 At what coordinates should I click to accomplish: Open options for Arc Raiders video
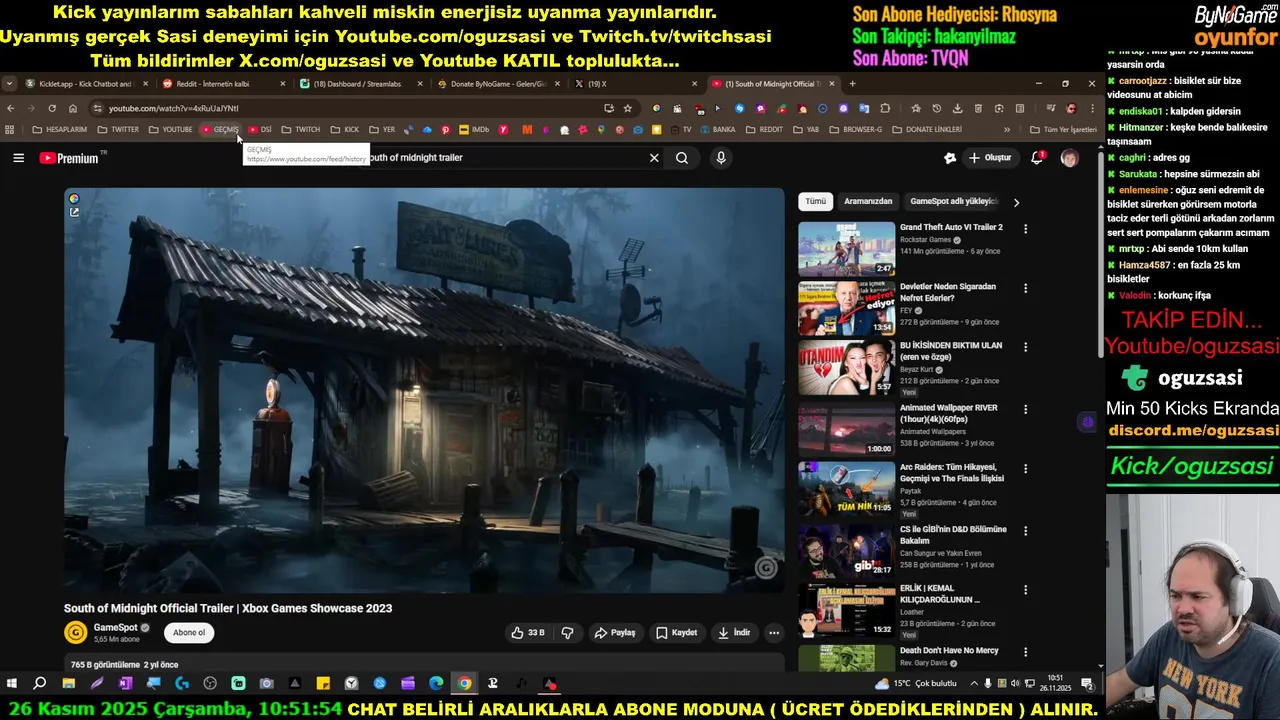[x=1025, y=469]
